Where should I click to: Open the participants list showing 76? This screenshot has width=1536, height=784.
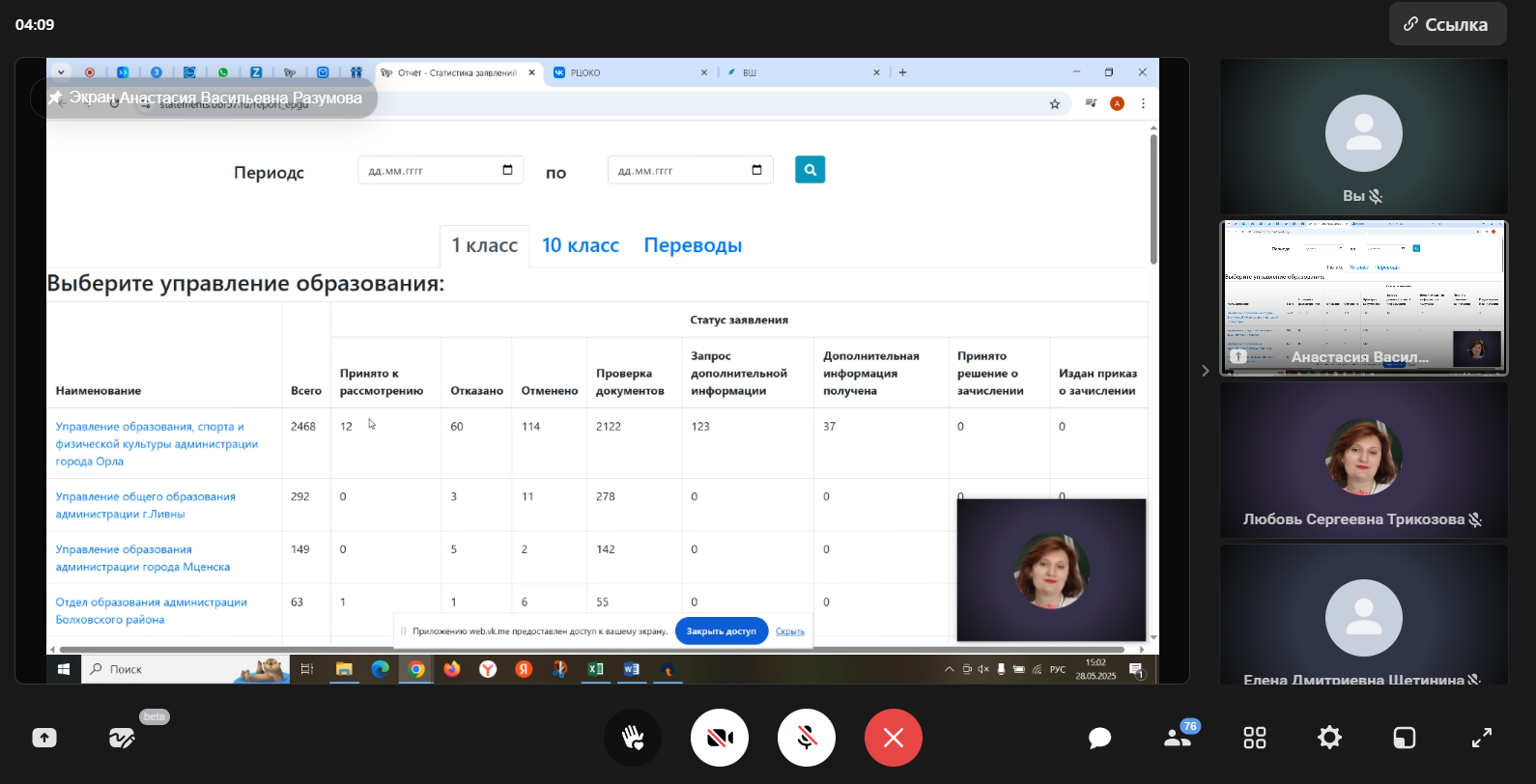coord(1178,738)
